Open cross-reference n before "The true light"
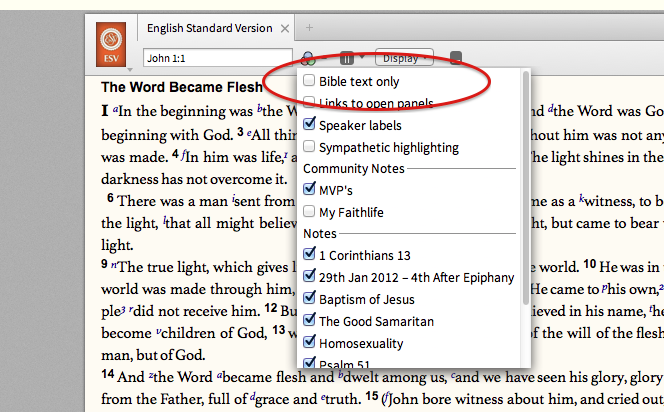 [x=113, y=265]
